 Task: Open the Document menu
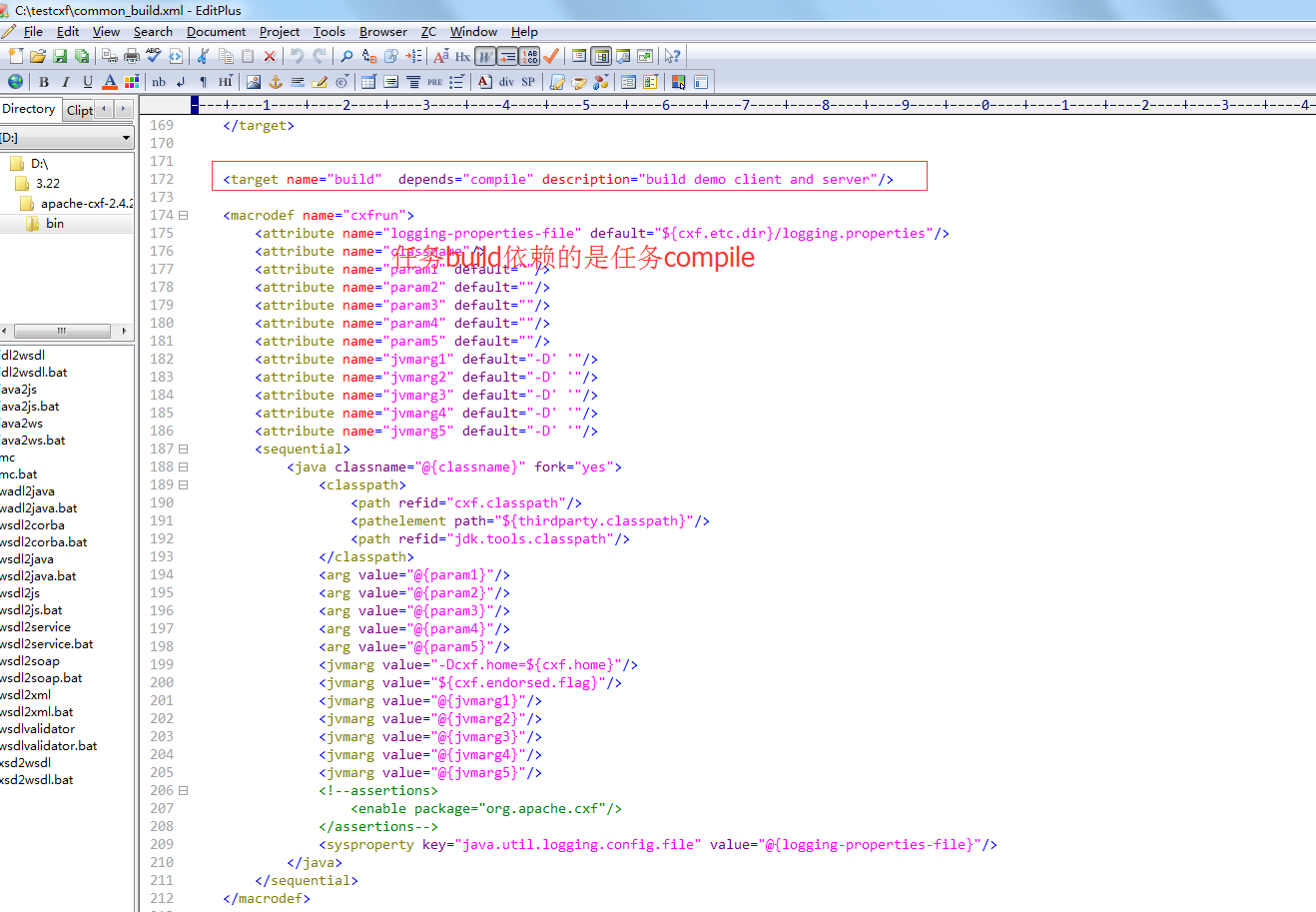point(216,32)
